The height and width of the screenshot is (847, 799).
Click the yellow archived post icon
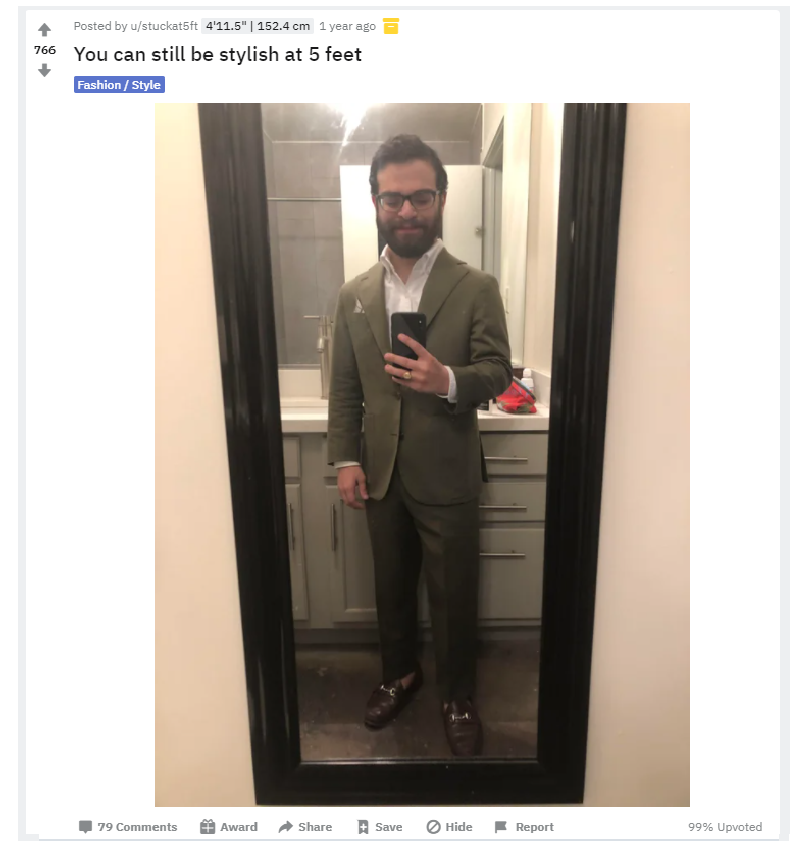[391, 26]
